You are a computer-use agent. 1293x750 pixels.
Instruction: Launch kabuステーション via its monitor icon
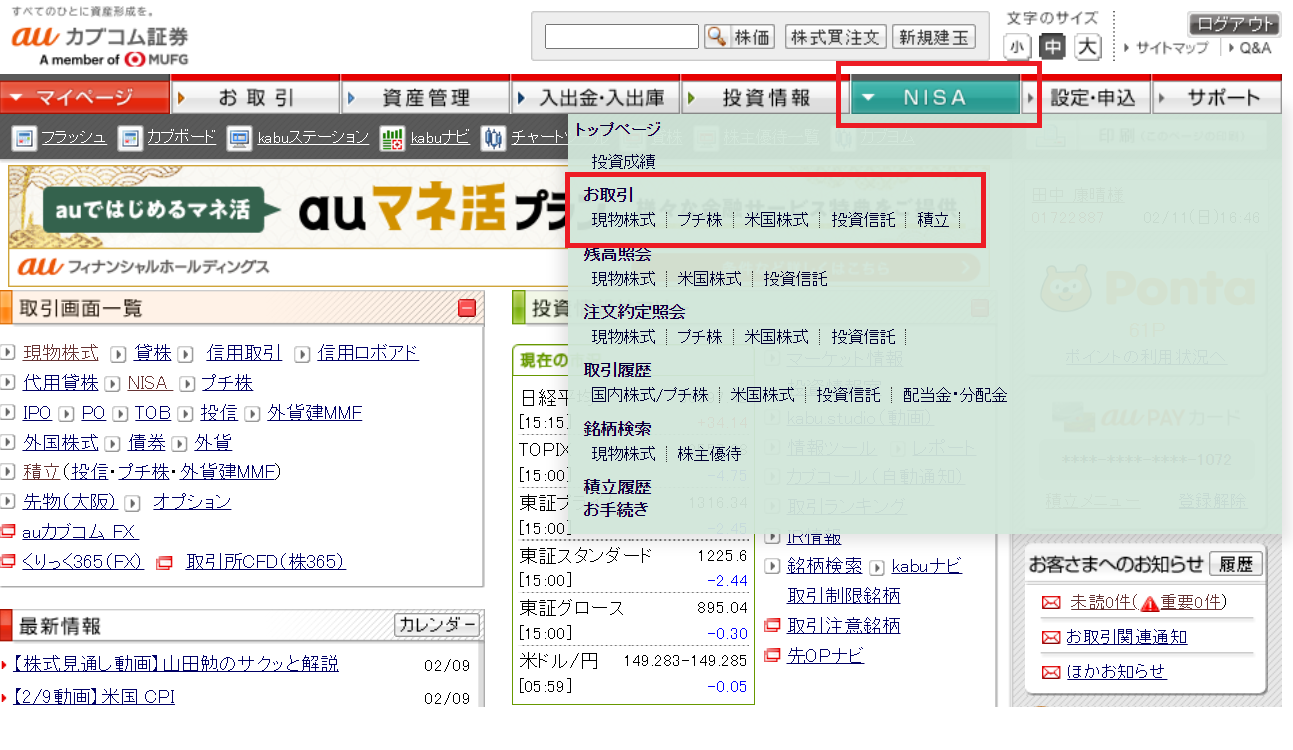pos(238,138)
